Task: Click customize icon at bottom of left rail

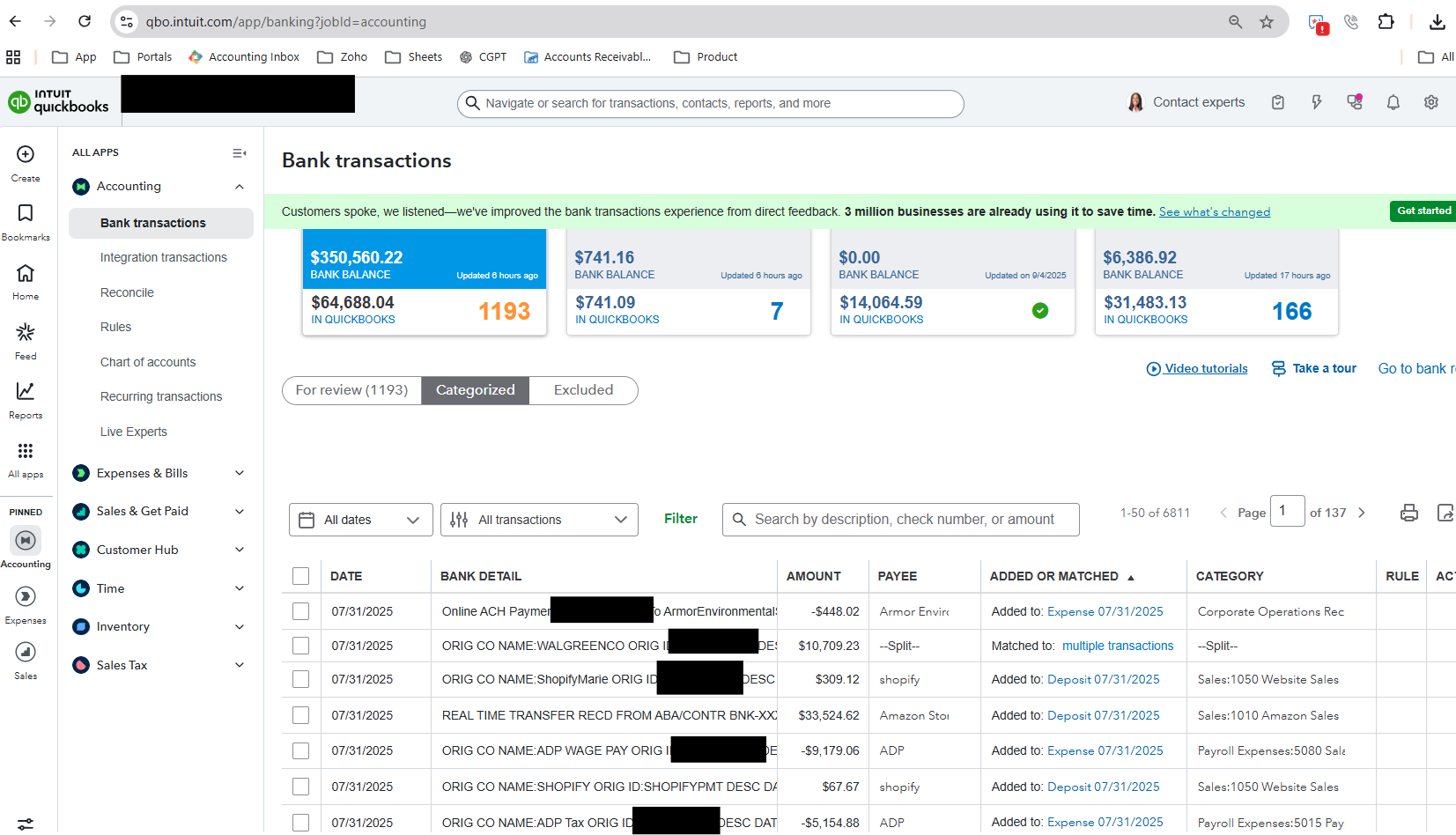Action: tap(26, 824)
